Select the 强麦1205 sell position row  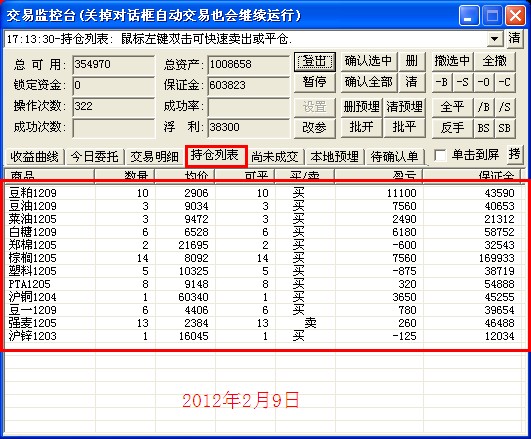[x=263, y=323]
